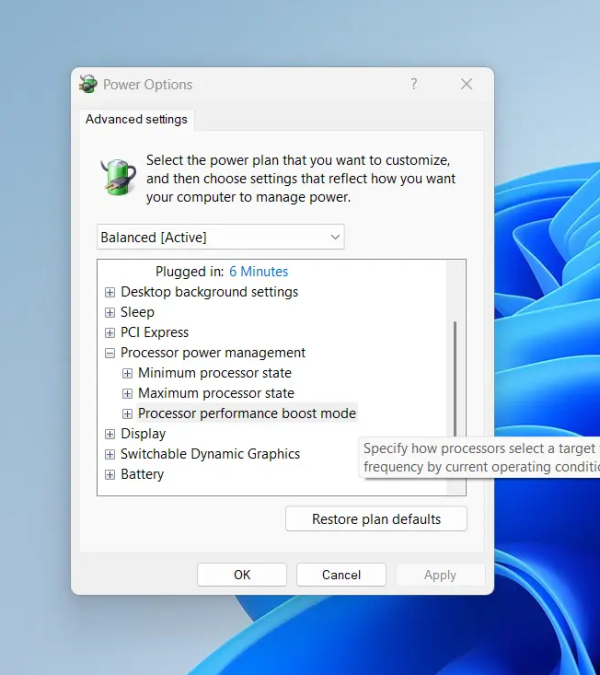Select Switchable Dynamic Graphics label
The height and width of the screenshot is (675, 600).
click(210, 454)
